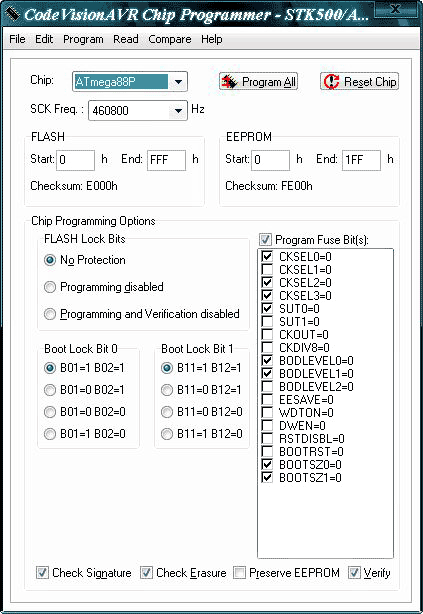Select B11=1 B12=1 boot lock option
The width and height of the screenshot is (423, 614).
[x=167, y=368]
